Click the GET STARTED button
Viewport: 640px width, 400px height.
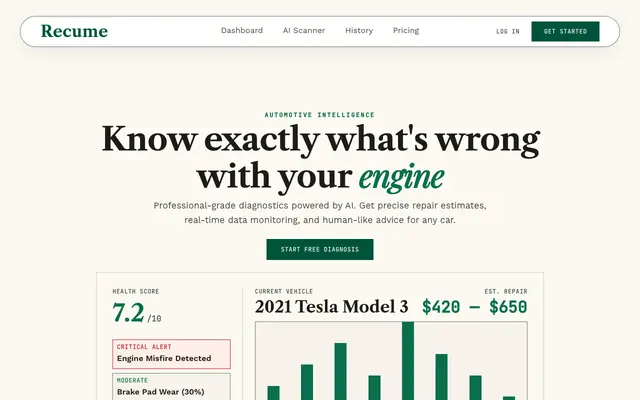point(565,31)
